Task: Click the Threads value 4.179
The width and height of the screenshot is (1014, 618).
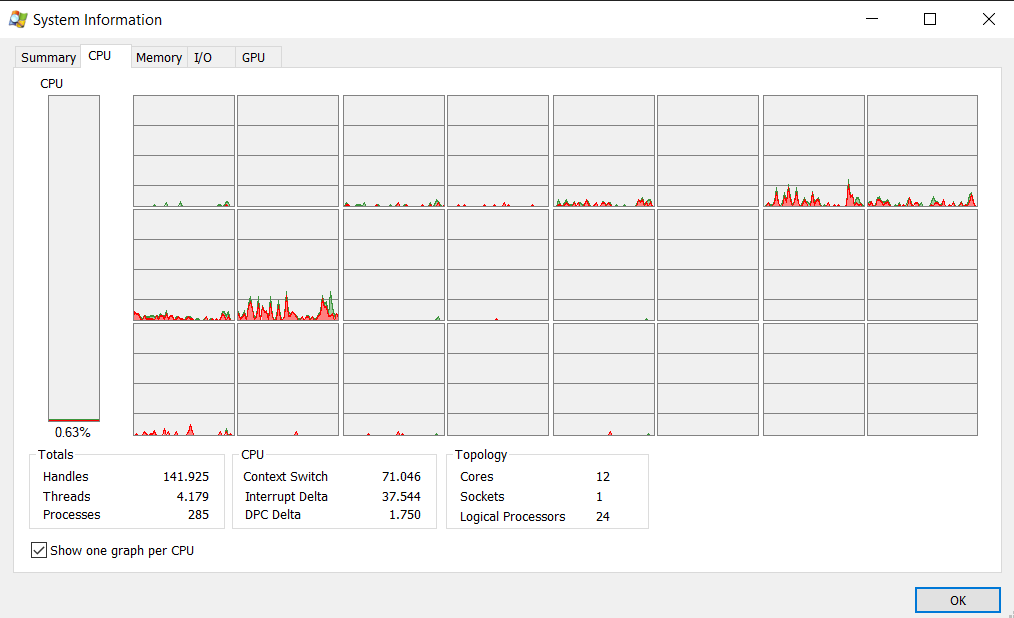Action: 193,496
